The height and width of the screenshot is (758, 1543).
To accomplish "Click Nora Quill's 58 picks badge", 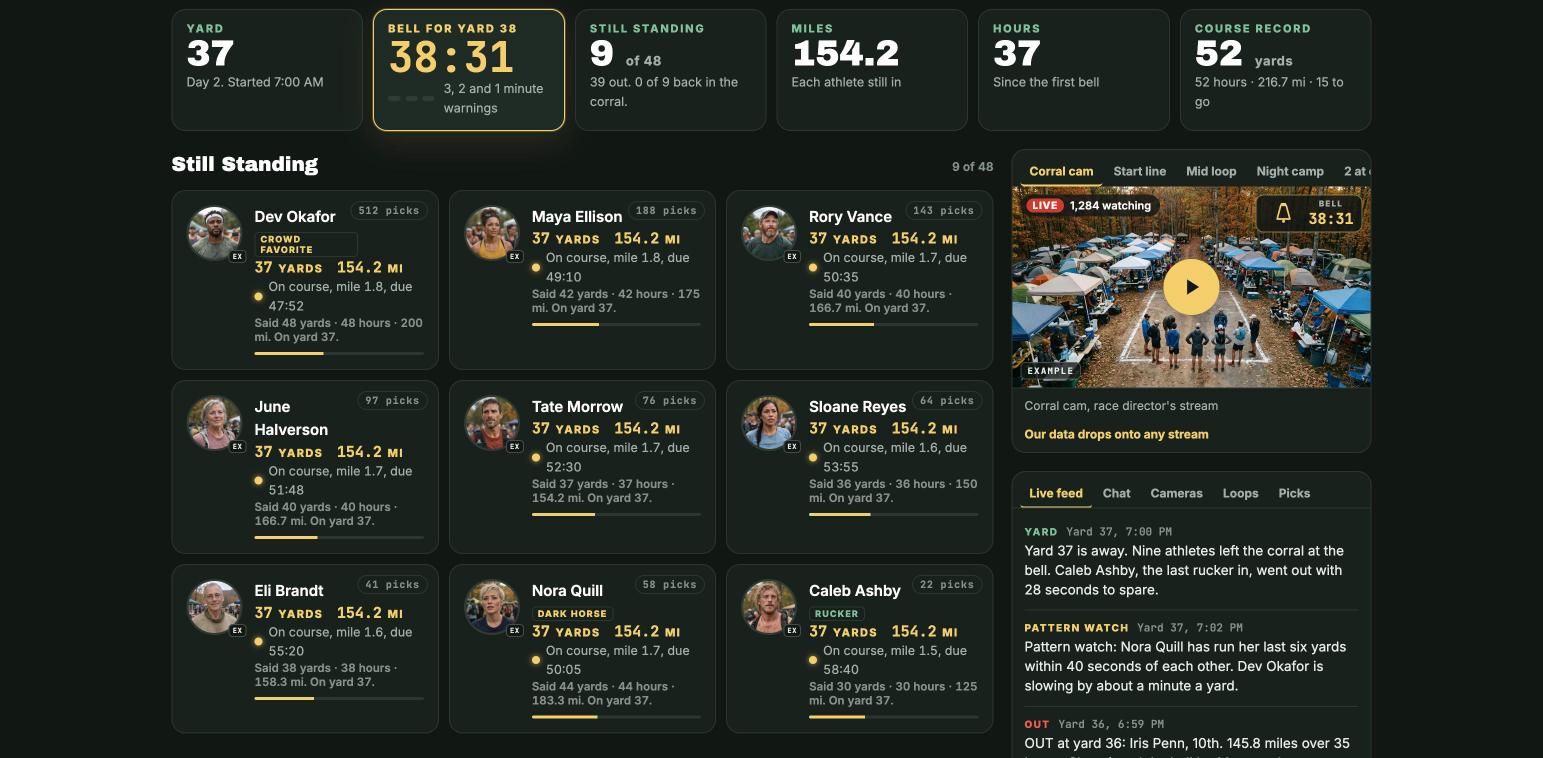I will point(670,585).
